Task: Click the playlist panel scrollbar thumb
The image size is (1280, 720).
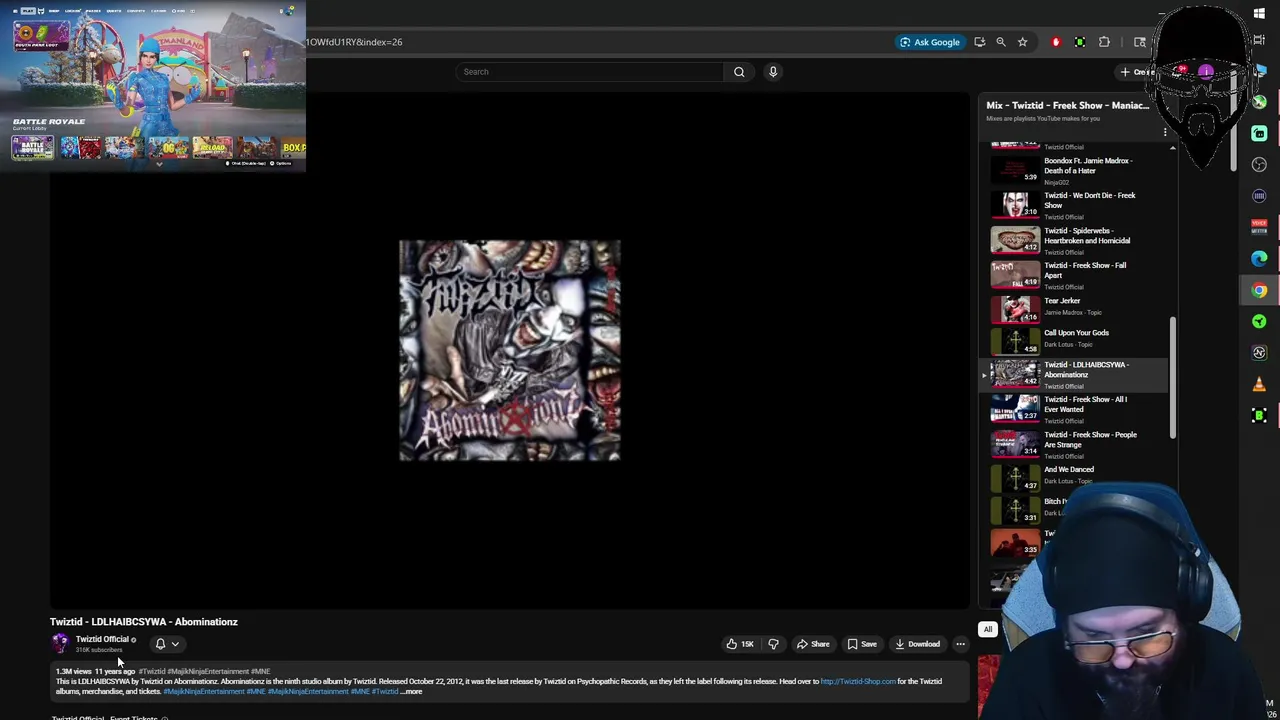Action: (x=1173, y=378)
